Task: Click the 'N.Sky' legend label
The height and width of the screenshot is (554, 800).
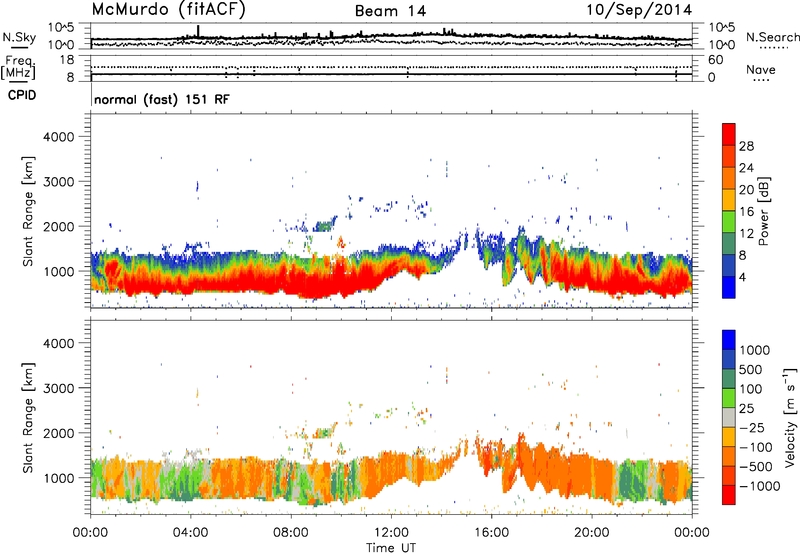Action: point(19,37)
